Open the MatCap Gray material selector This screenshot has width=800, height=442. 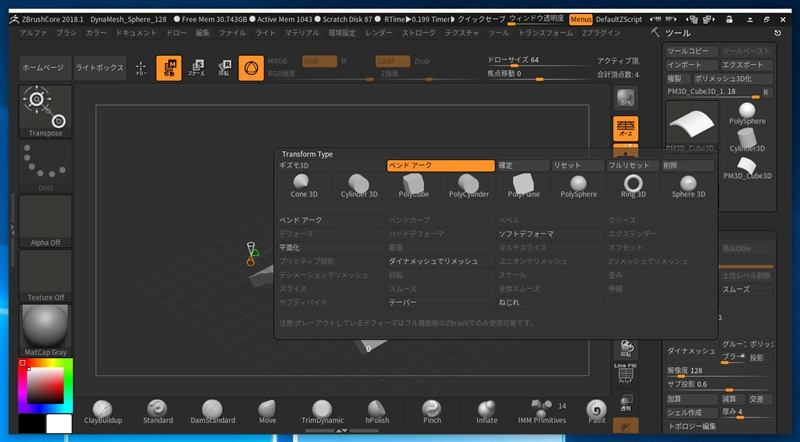click(x=45, y=330)
